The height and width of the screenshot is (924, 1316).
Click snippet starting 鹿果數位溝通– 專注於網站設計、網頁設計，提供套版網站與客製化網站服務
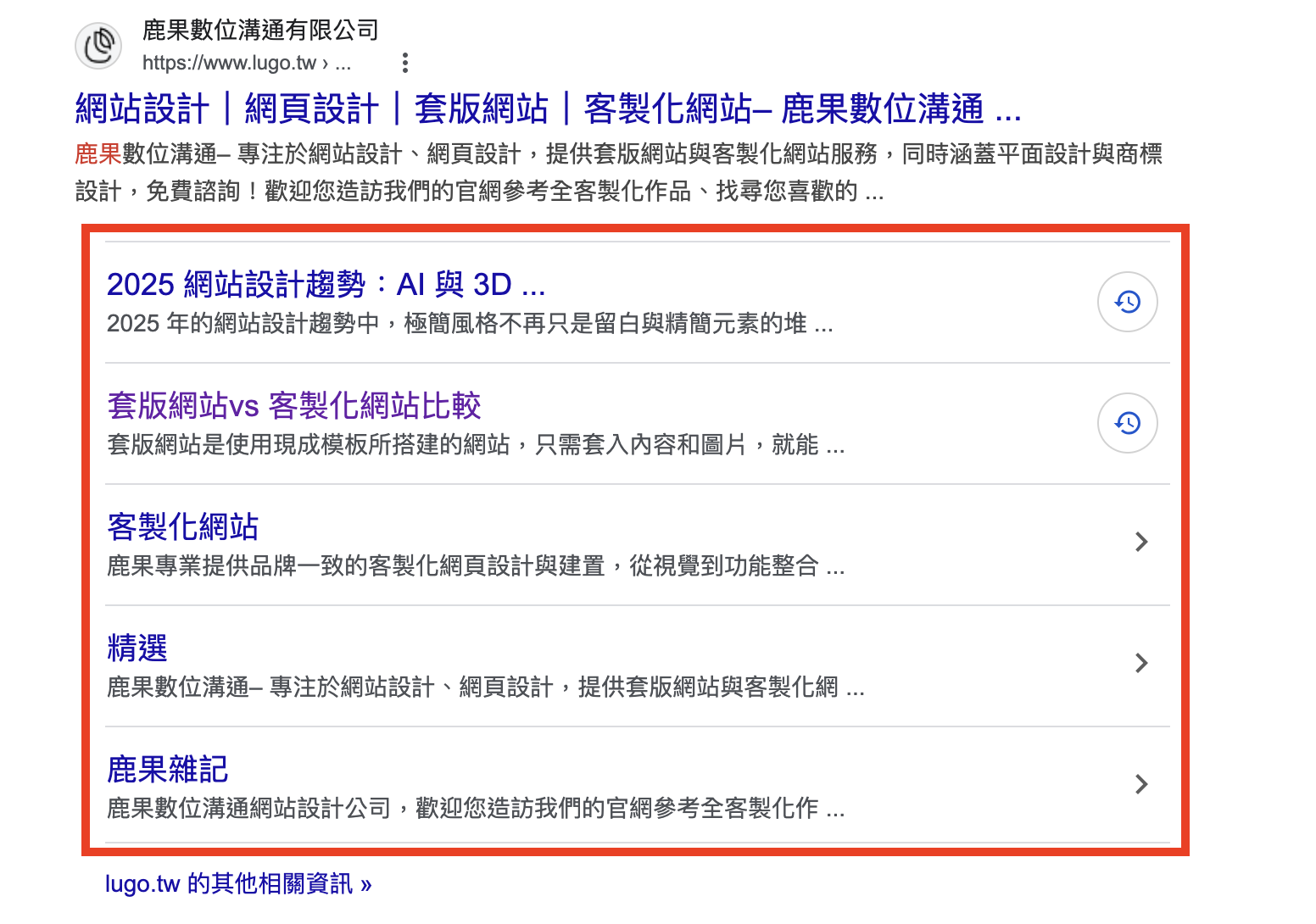point(619,172)
